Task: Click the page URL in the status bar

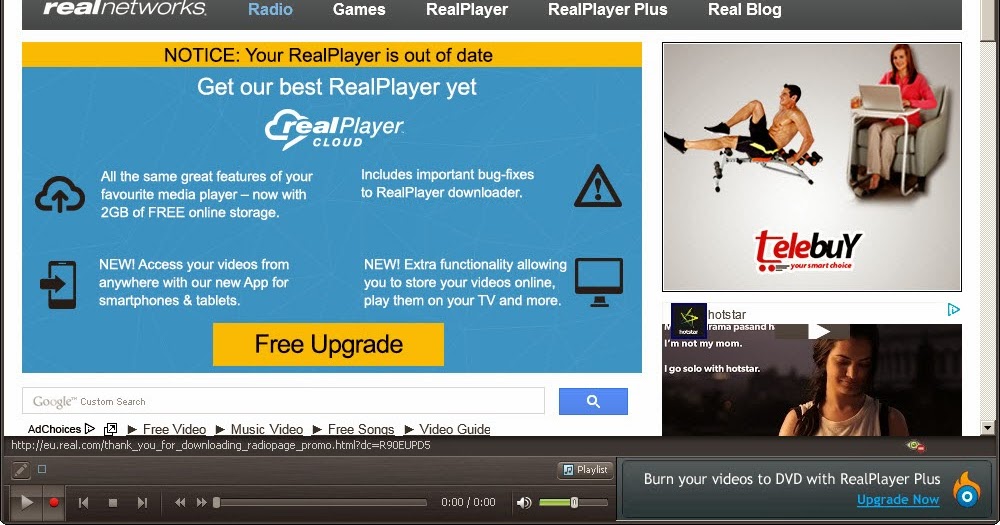Action: pyautogui.click(x=221, y=445)
